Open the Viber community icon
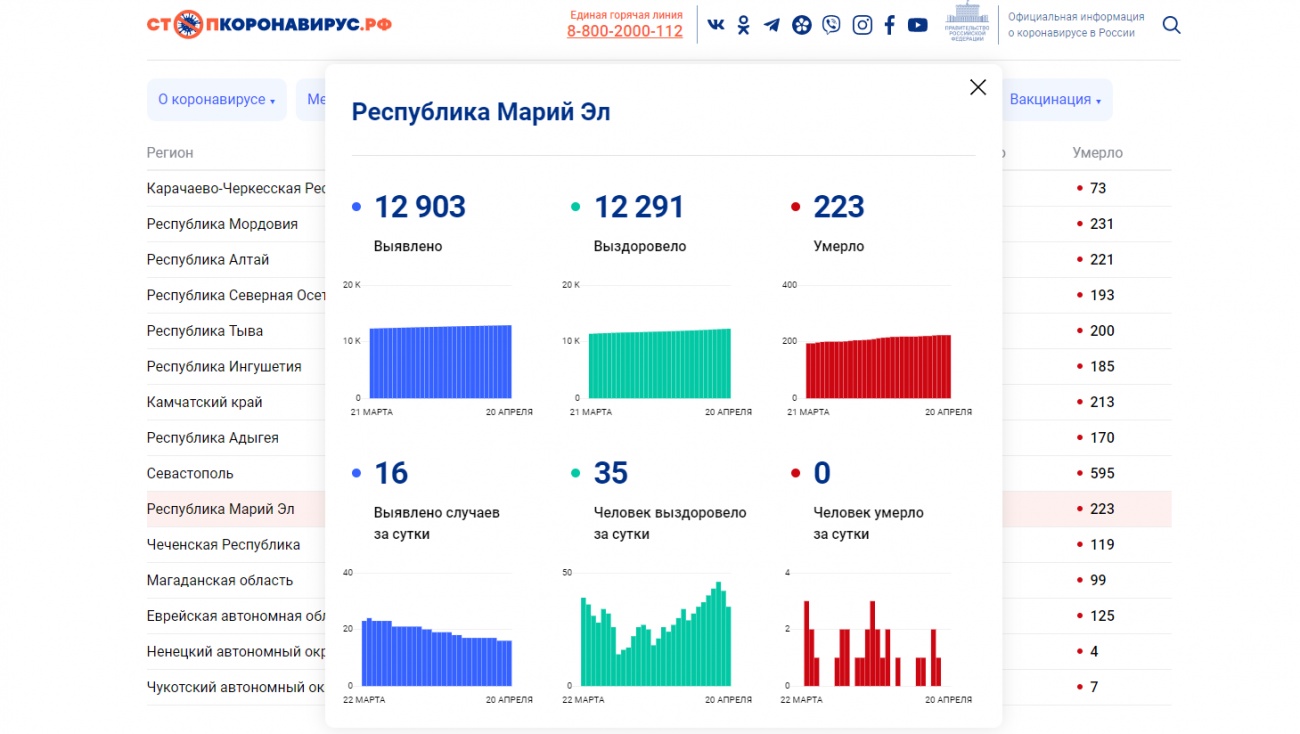 pyautogui.click(x=831, y=25)
